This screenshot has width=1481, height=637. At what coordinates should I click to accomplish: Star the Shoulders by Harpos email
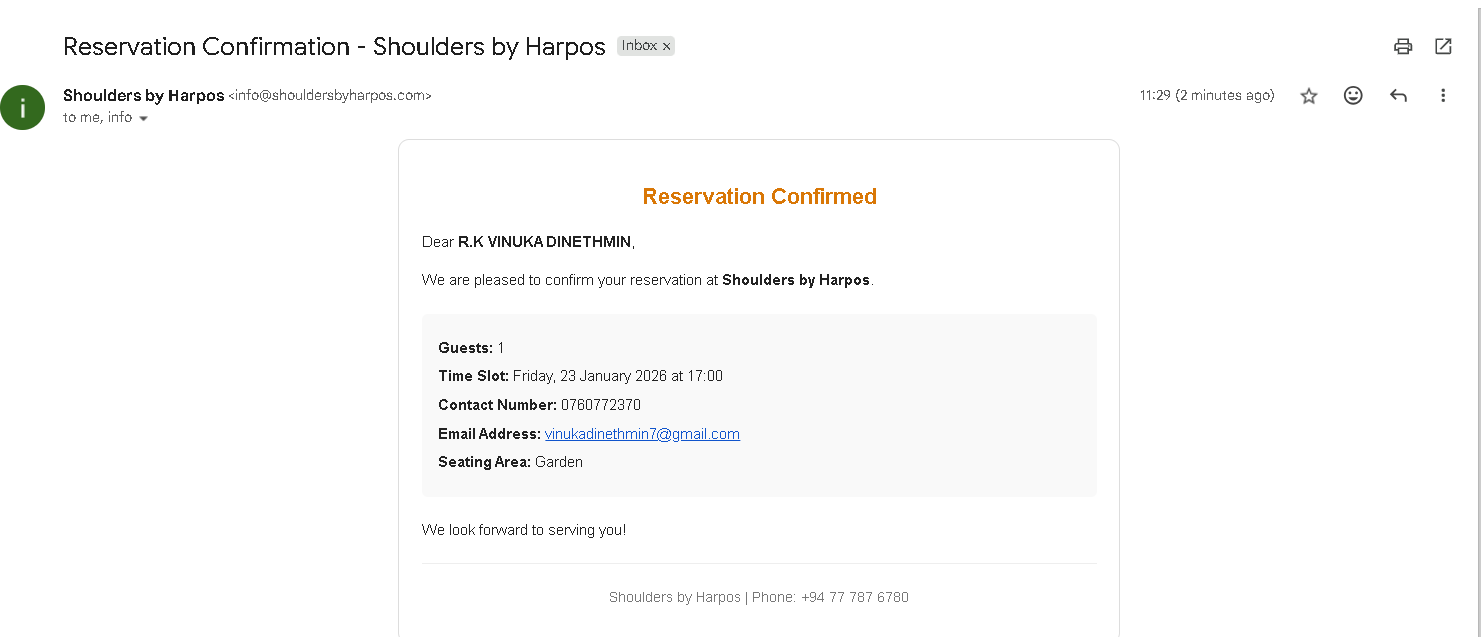(x=1309, y=96)
